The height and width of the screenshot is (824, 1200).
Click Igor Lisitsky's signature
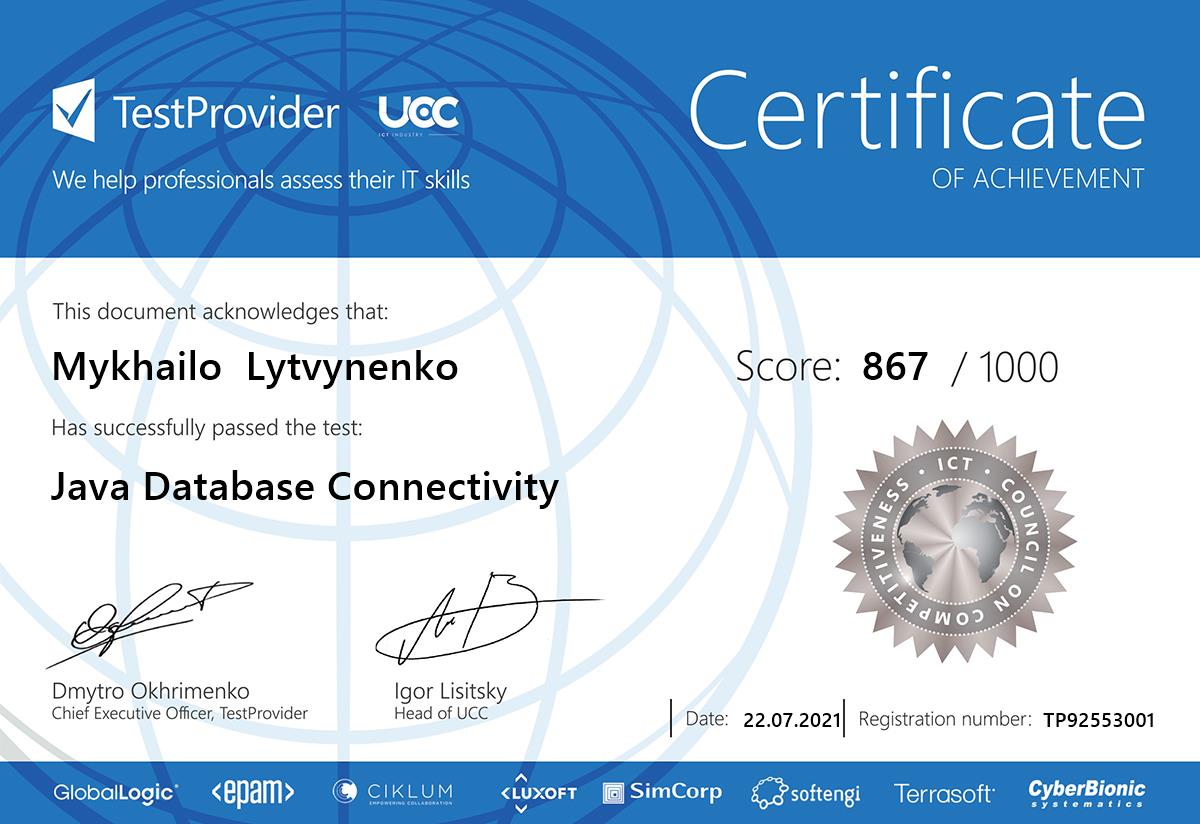(470, 618)
